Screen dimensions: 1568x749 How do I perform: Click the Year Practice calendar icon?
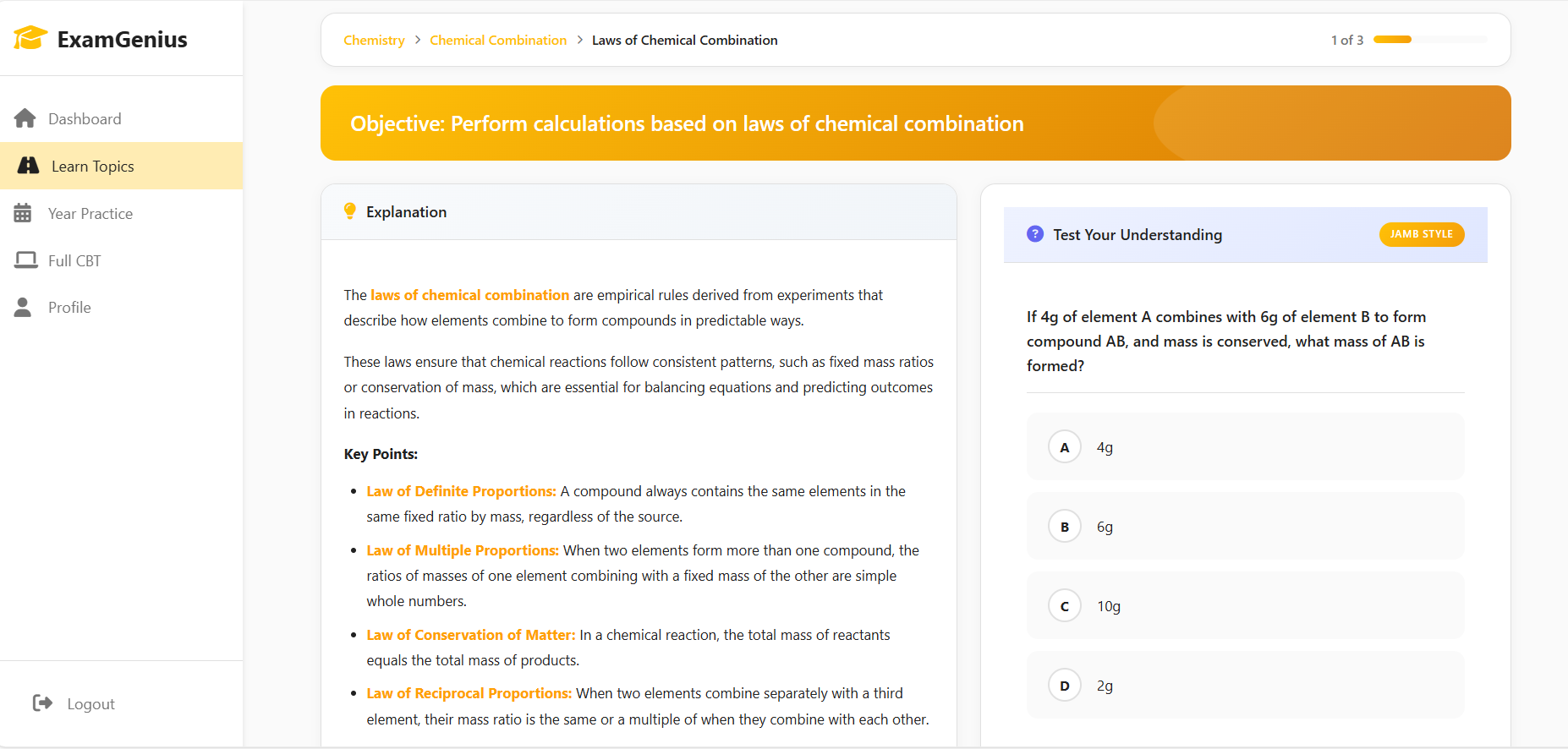23,213
